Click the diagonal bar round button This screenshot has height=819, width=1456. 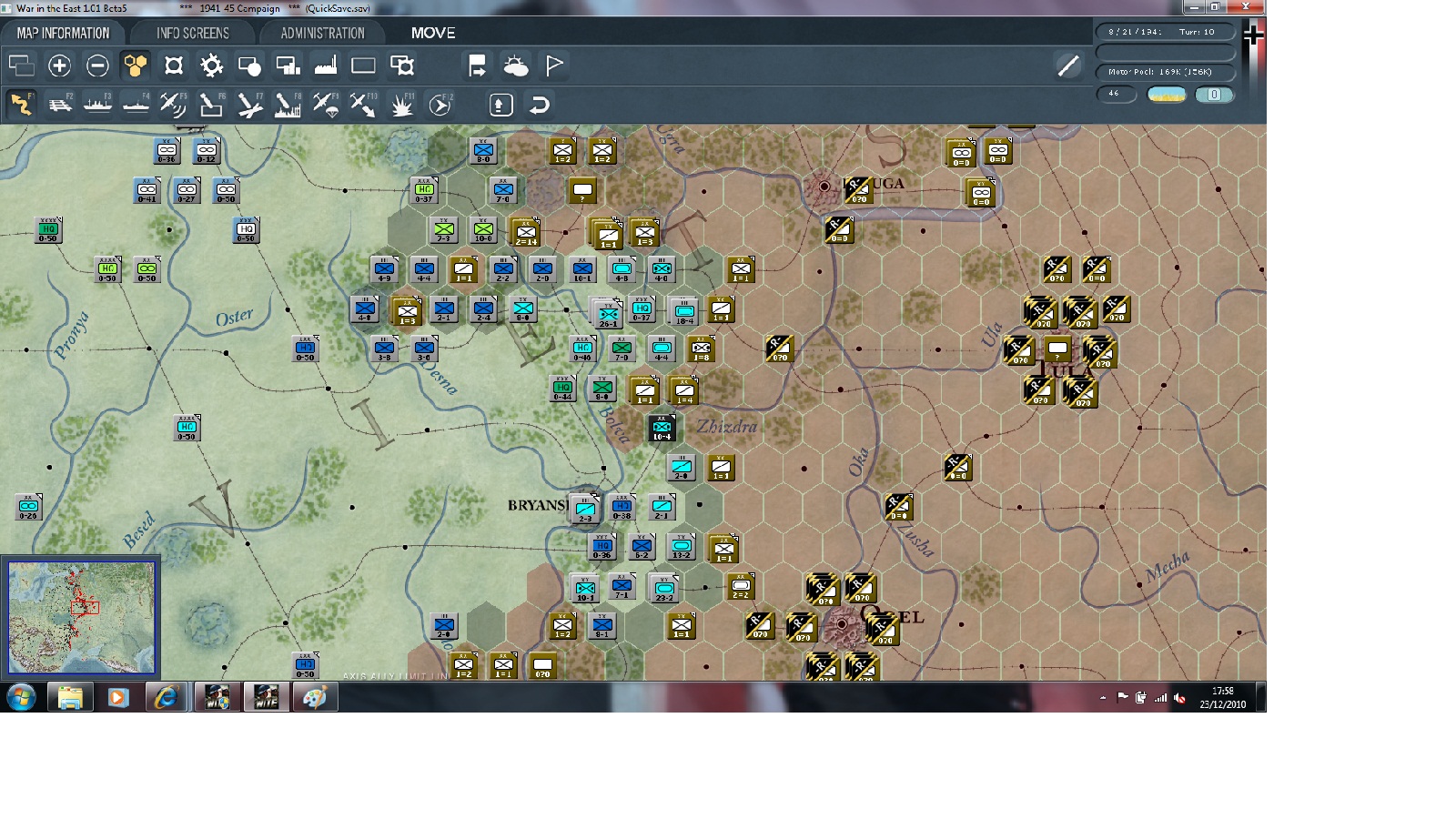[1068, 66]
